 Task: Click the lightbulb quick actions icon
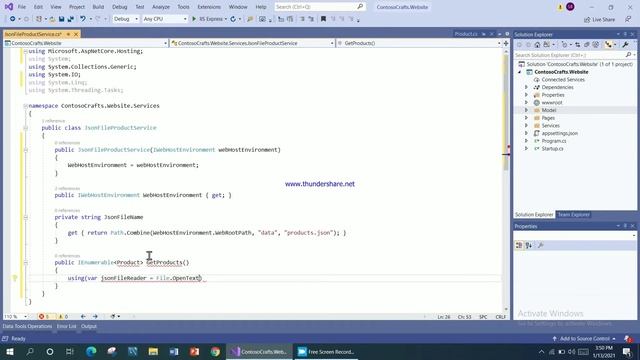coord(15,278)
